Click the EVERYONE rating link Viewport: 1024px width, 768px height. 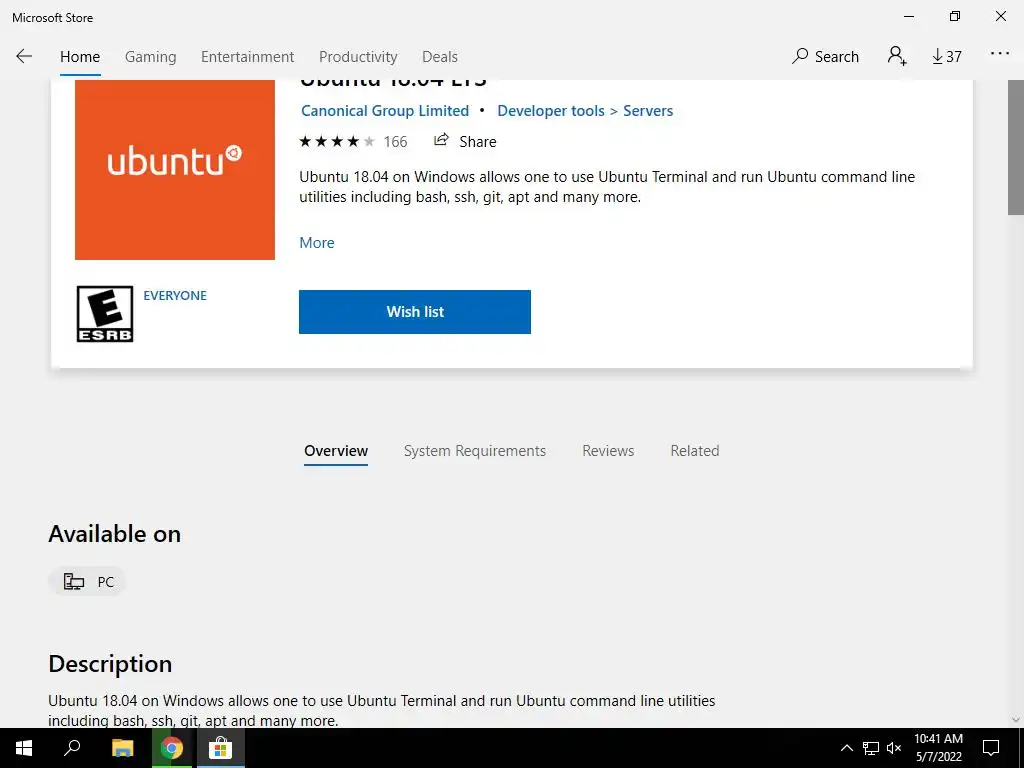[x=175, y=296]
